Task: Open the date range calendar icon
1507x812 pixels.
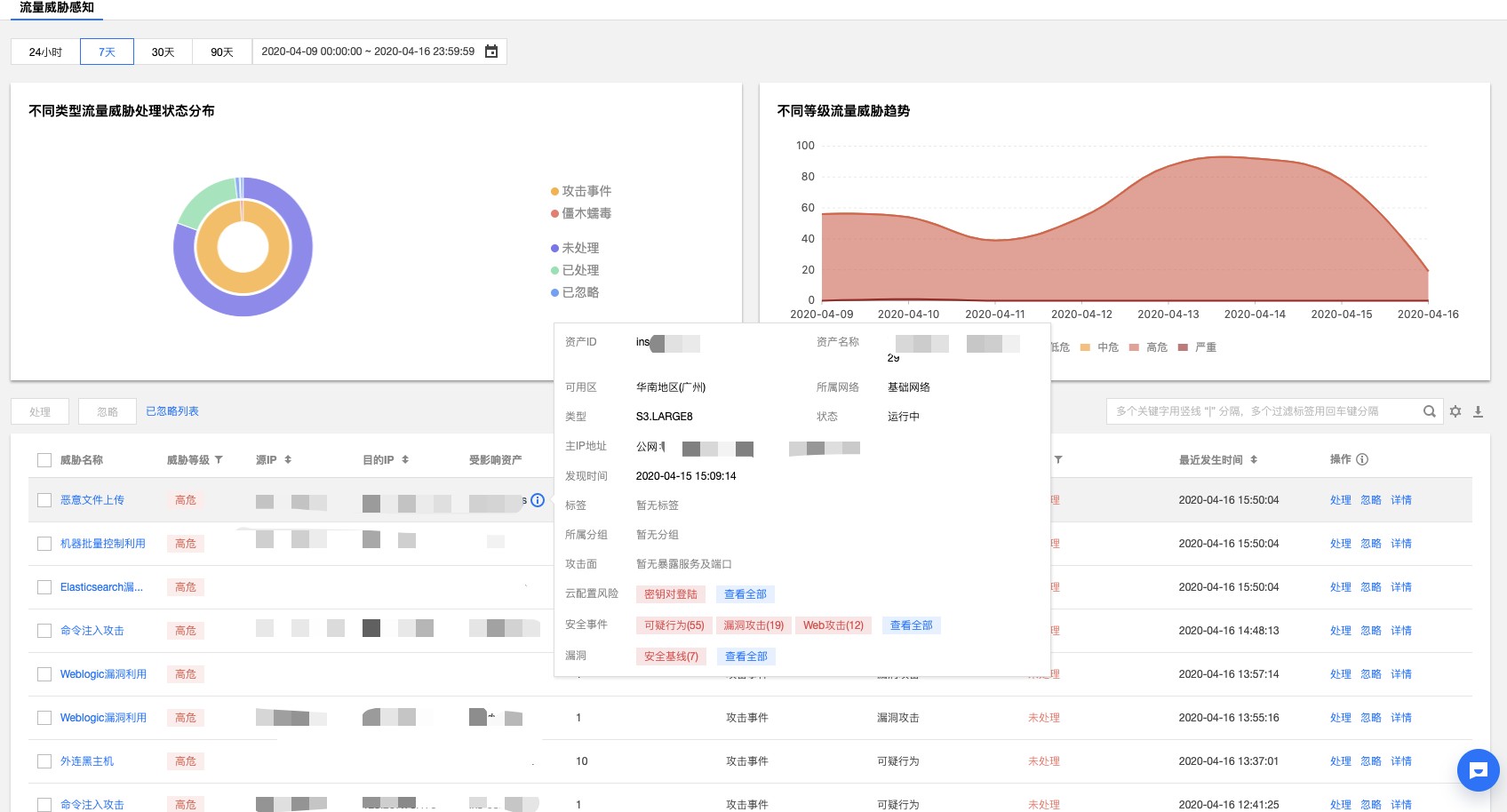Action: click(491, 52)
